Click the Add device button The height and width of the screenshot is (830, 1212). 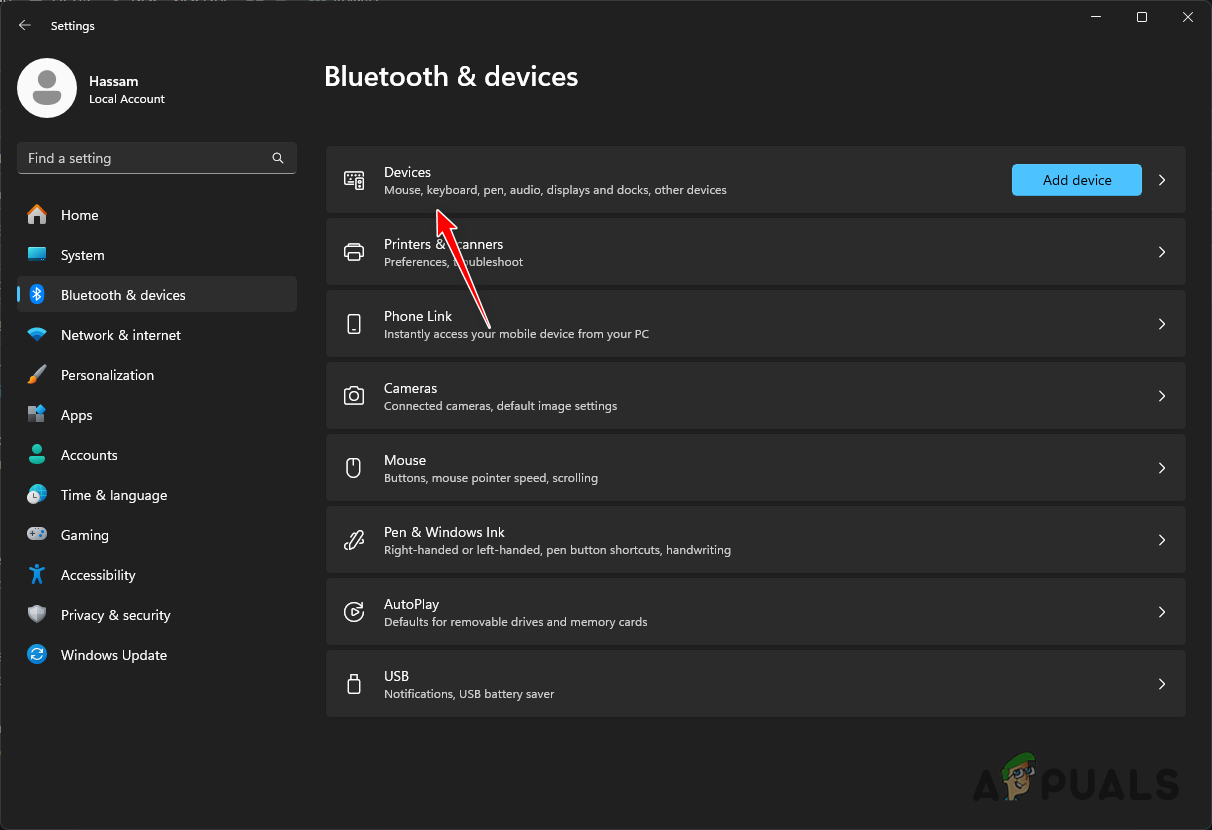pos(1076,180)
